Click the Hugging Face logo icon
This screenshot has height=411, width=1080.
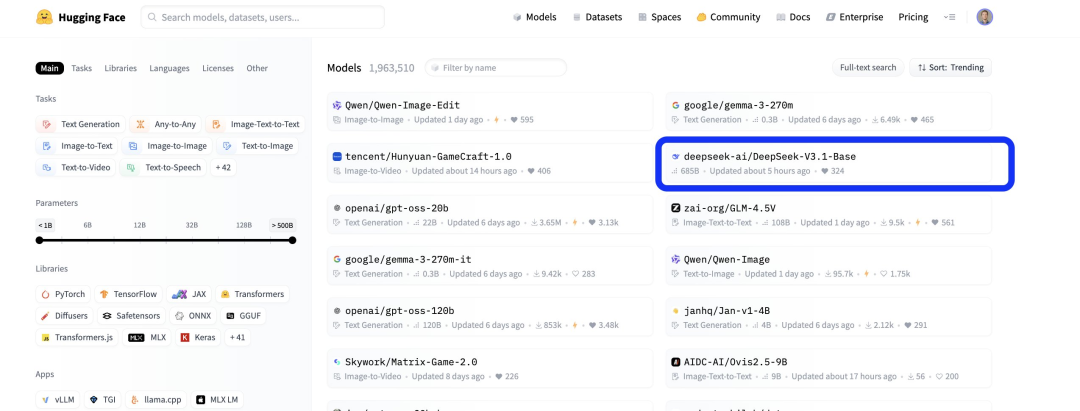point(44,17)
